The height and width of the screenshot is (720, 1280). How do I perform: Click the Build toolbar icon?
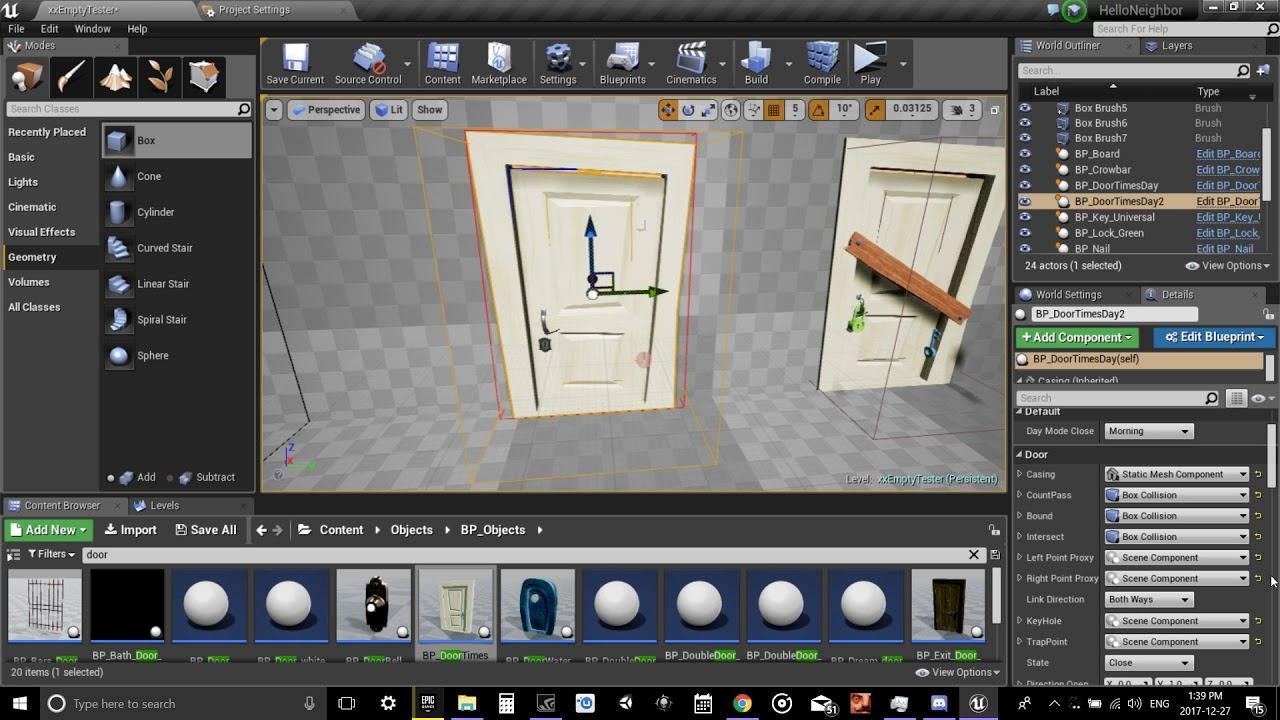(x=757, y=64)
